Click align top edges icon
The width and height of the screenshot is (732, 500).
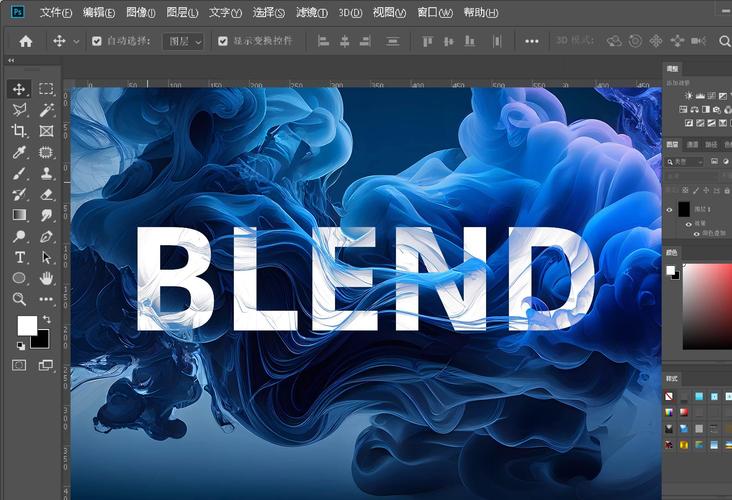[427, 41]
